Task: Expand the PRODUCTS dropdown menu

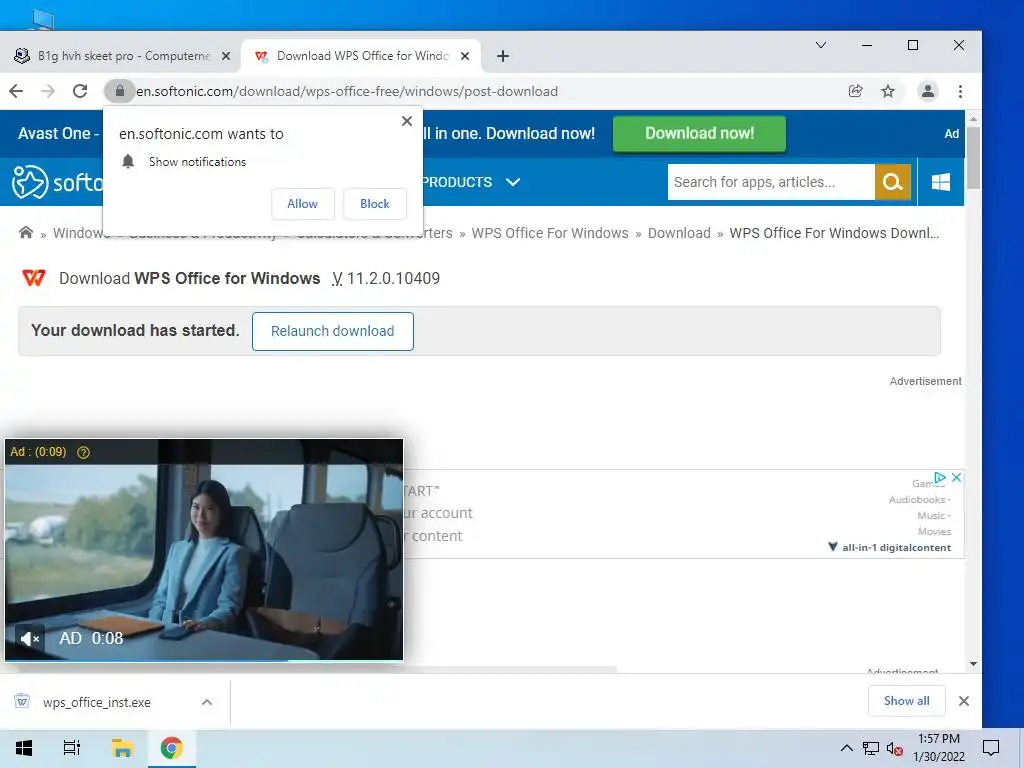Action: tap(470, 182)
